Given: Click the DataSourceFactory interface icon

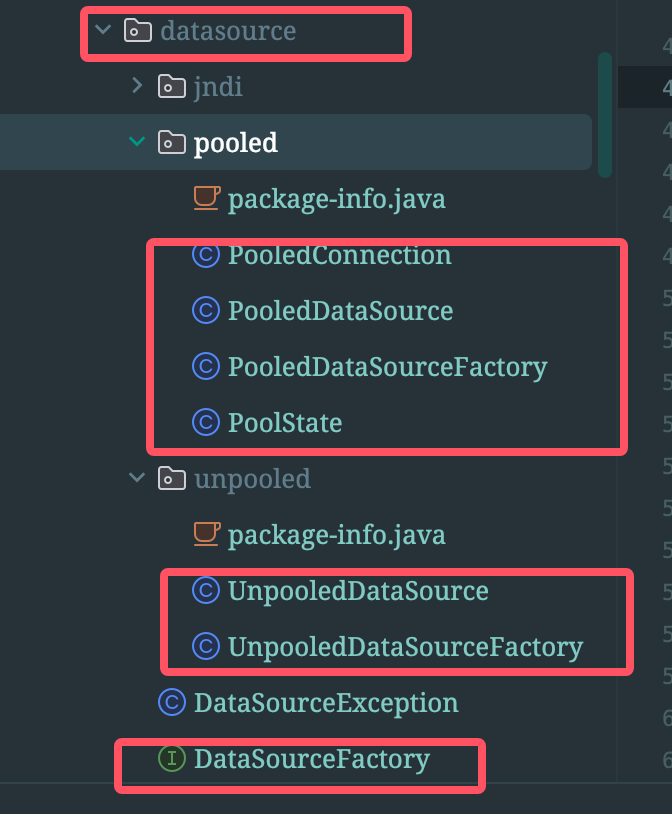Looking at the screenshot, I should tap(172, 759).
